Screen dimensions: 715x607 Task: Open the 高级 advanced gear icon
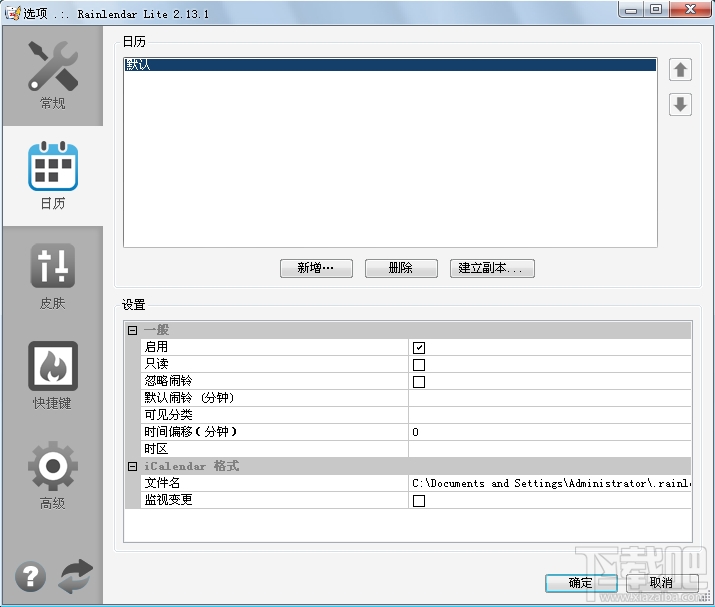(x=53, y=466)
